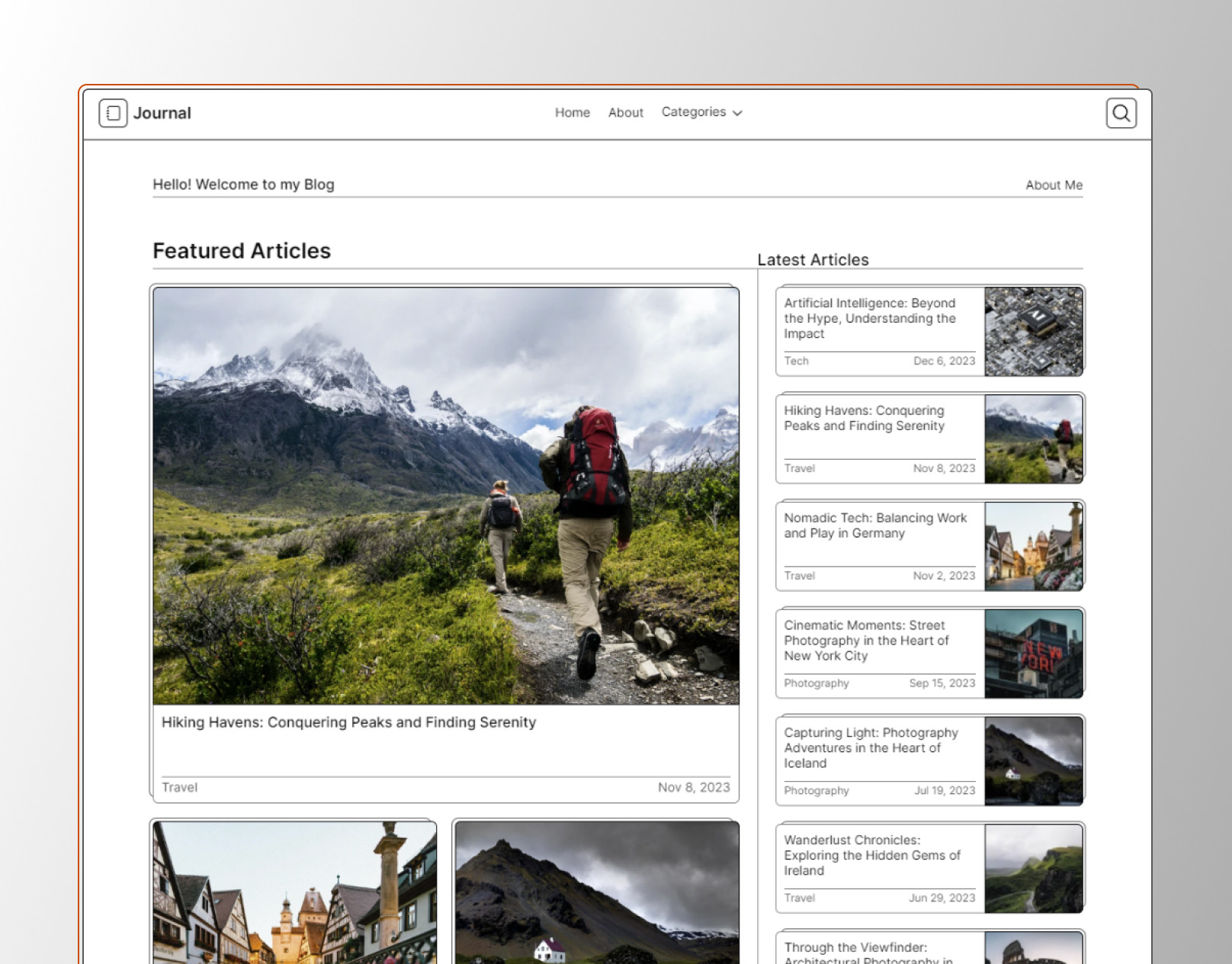
Task: Click the About Me link
Action: pos(1054,185)
